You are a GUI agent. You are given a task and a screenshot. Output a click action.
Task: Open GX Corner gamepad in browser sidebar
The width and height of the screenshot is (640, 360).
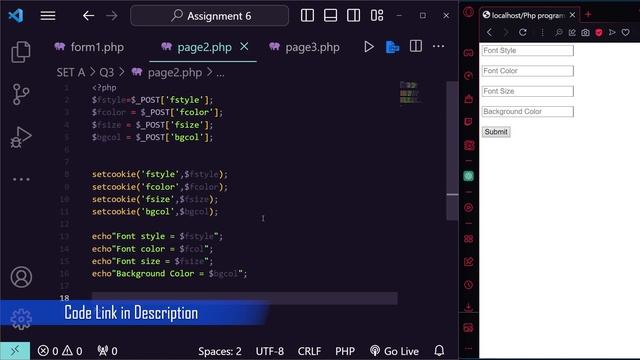click(x=469, y=53)
